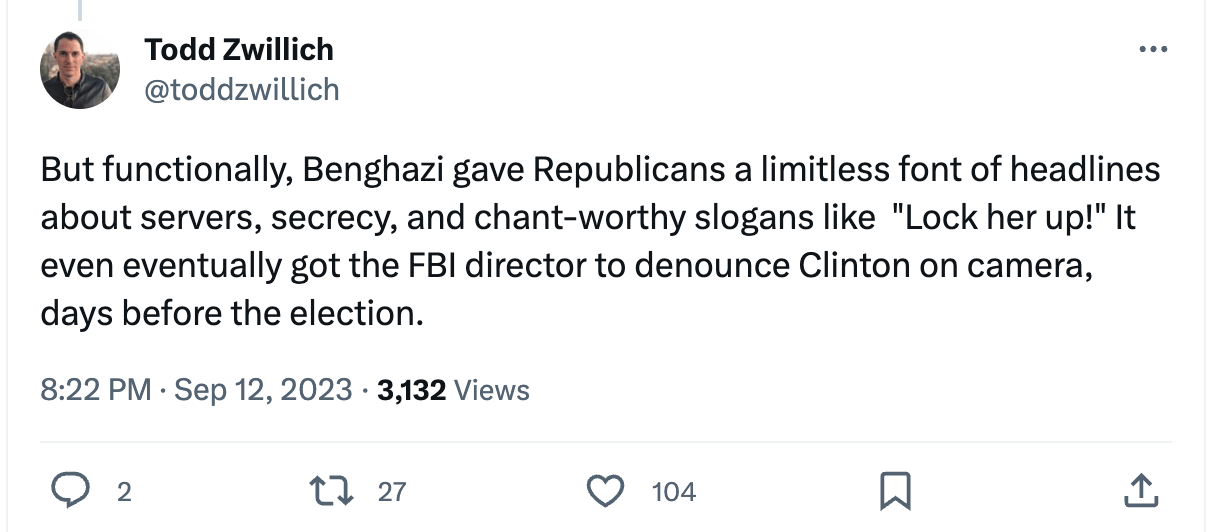Click Todd Zwillich's profile avatar photo
The height and width of the screenshot is (532, 1214).
click(x=80, y=69)
